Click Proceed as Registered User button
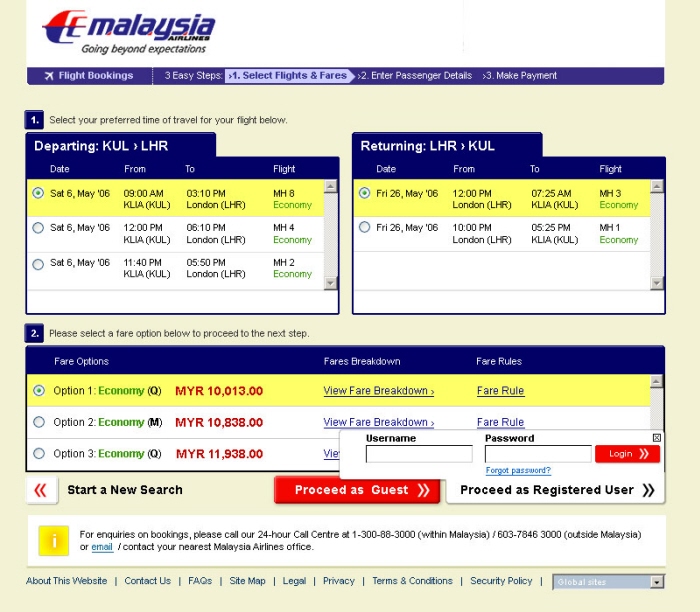Image resolution: width=700 pixels, height=612 pixels. 556,490
